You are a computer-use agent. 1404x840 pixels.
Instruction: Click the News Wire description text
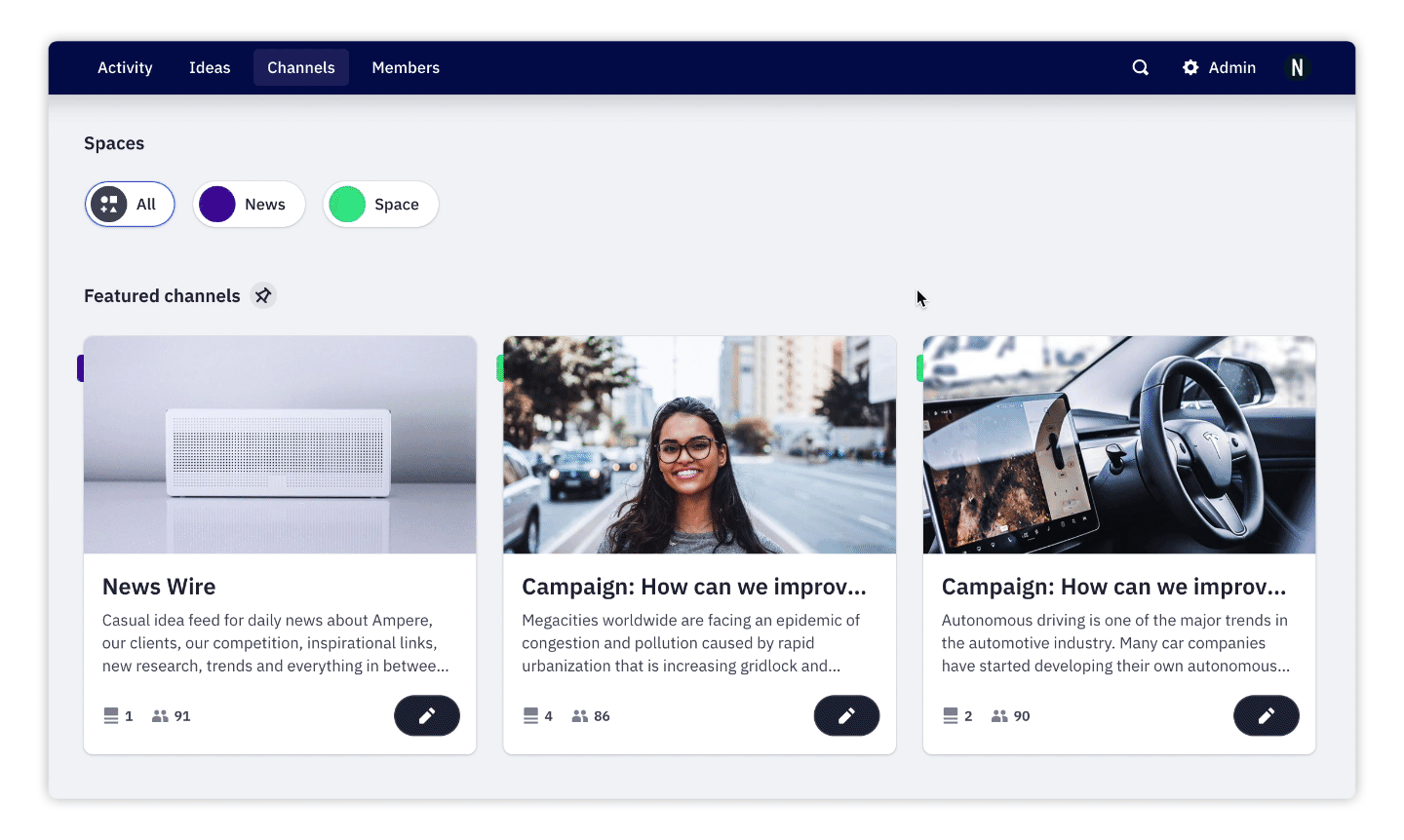pos(276,643)
